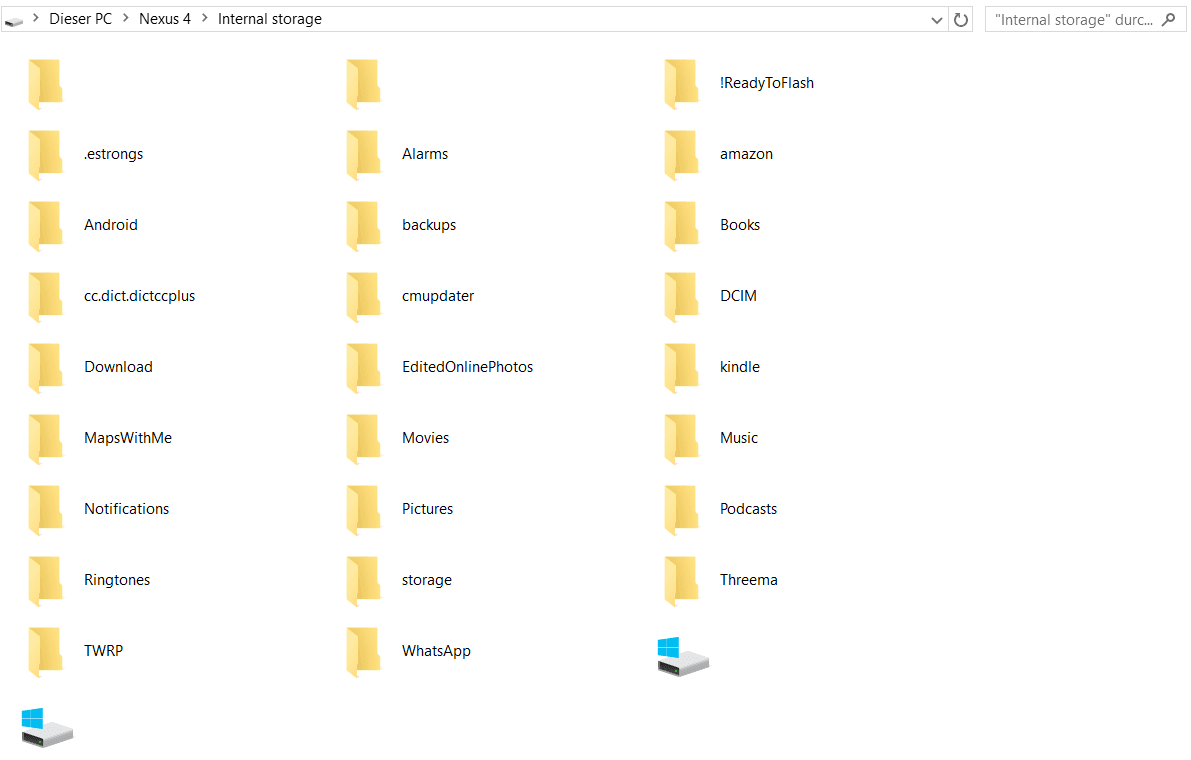Select the unnamed folder above .estrongs
Image resolution: width=1191 pixels, height=760 pixels.
[46, 84]
